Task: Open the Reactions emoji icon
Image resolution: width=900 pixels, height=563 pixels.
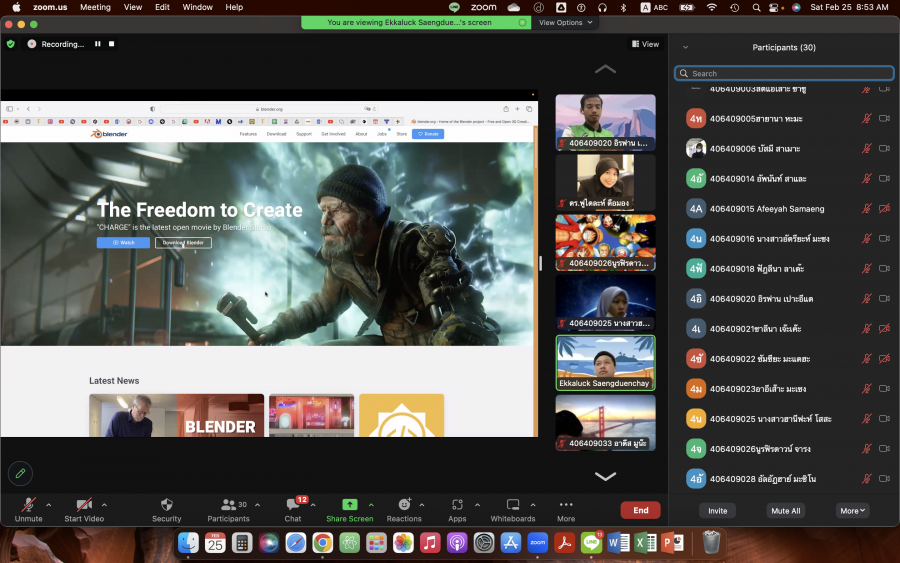Action: 404,505
